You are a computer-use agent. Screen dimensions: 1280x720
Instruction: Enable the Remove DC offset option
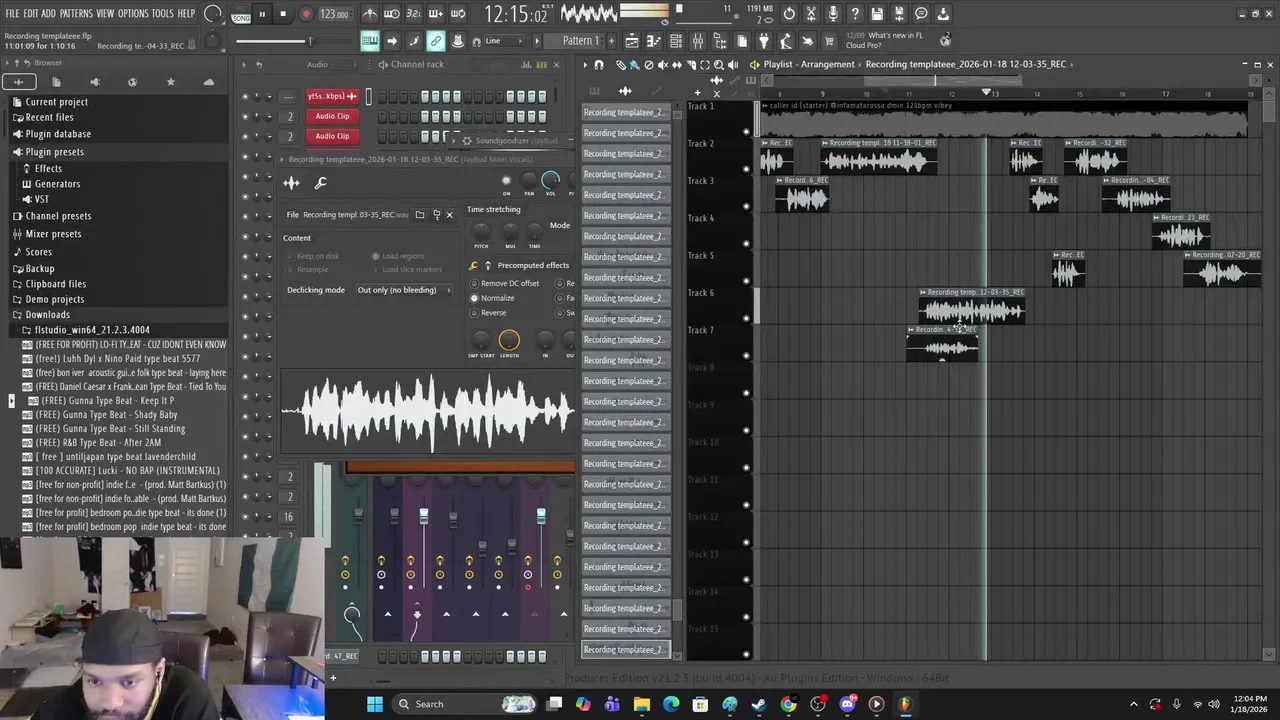[504, 283]
